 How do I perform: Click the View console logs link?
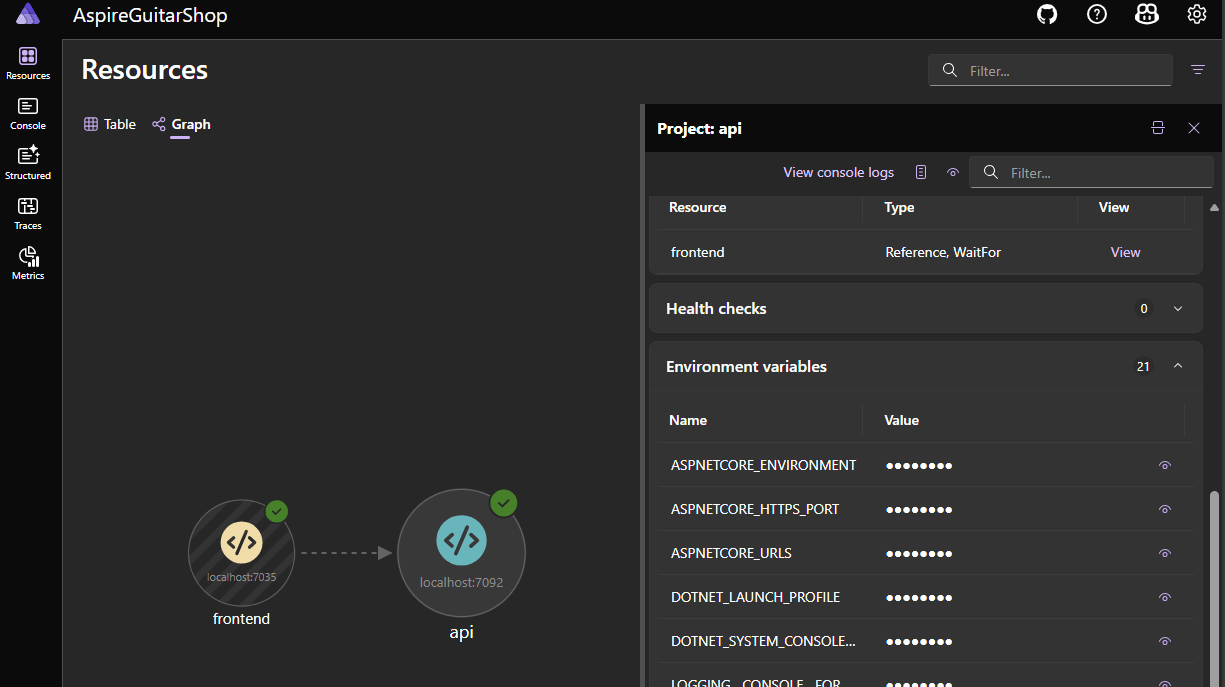(x=838, y=172)
